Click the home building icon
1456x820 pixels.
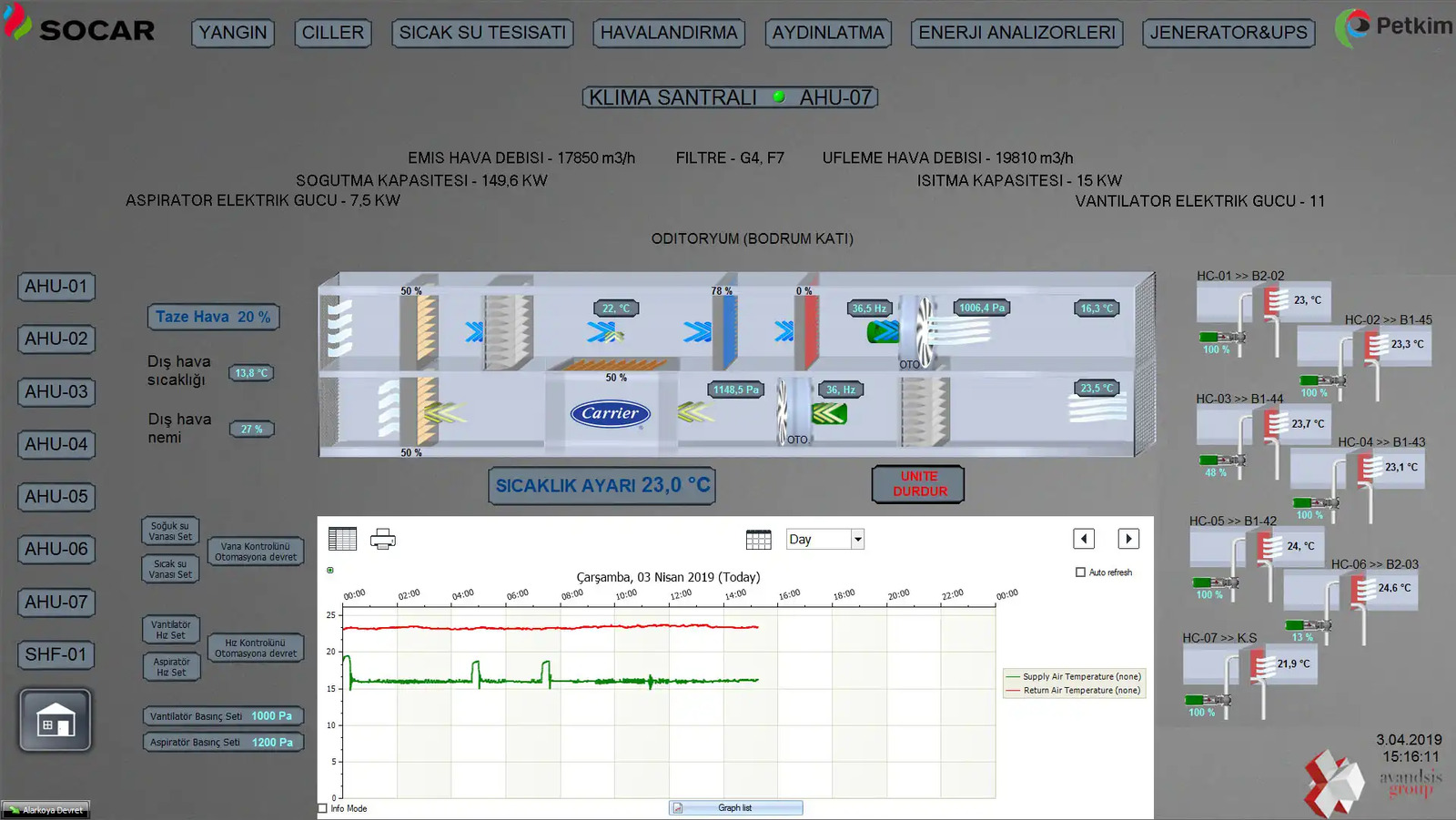click(56, 721)
